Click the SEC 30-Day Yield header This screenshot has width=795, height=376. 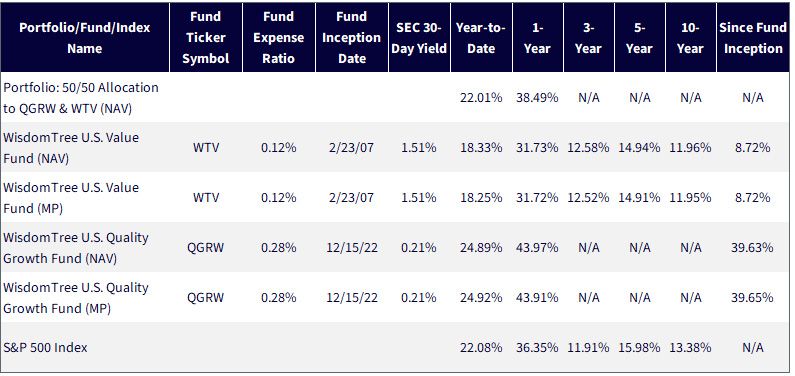(x=419, y=37)
